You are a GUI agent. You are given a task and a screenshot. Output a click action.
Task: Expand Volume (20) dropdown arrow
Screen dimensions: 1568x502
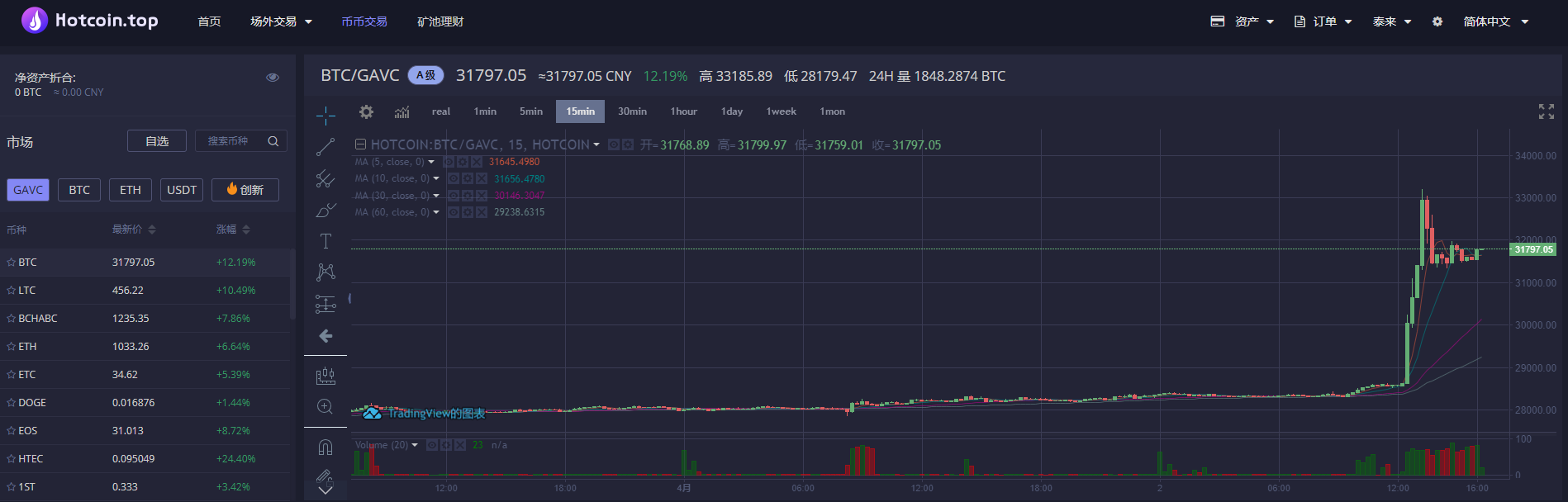[415, 445]
